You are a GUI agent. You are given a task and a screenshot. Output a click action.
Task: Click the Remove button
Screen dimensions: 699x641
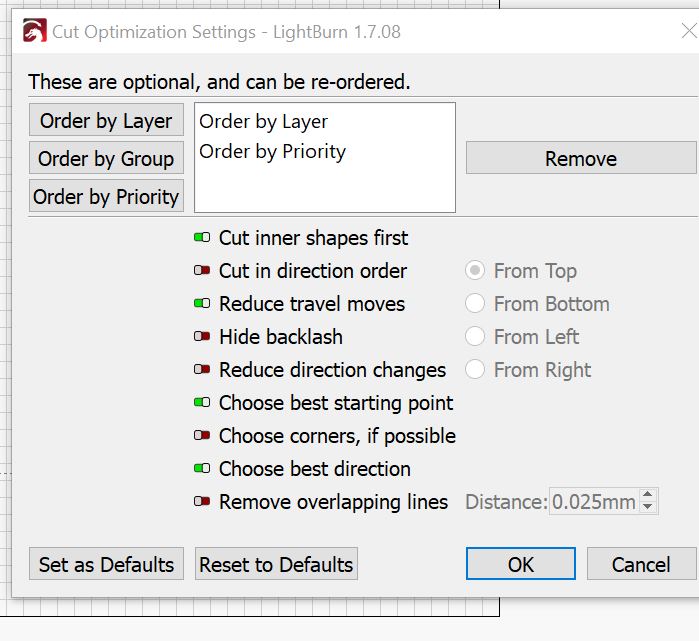click(581, 158)
